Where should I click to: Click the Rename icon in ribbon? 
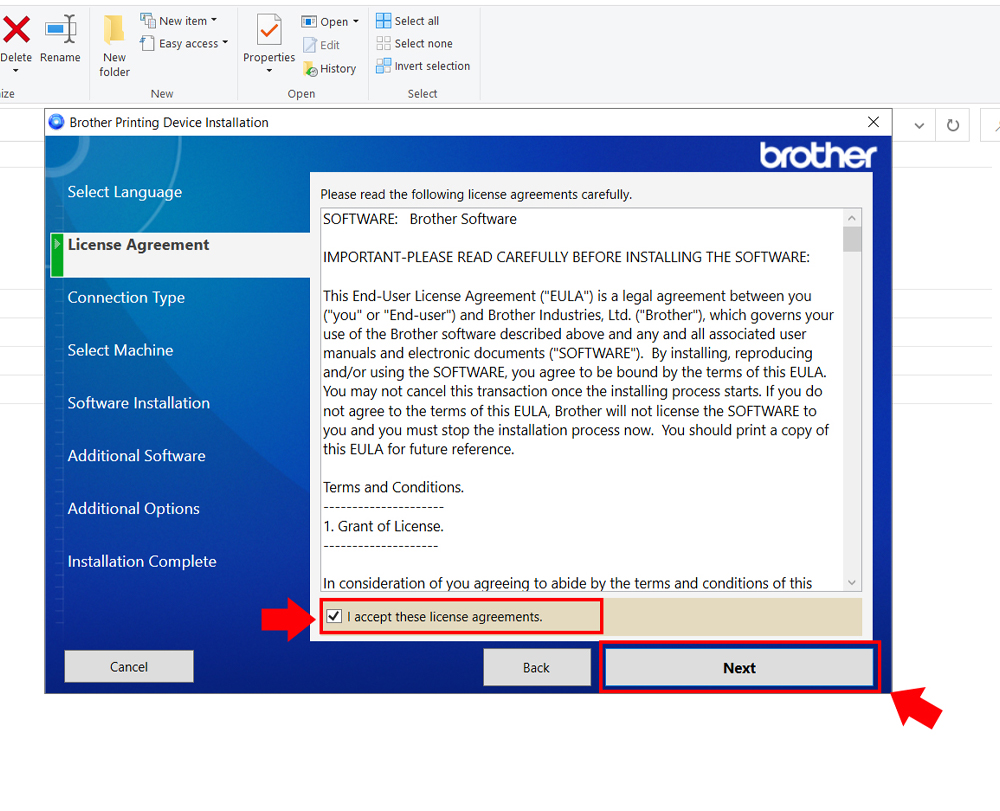tap(61, 29)
